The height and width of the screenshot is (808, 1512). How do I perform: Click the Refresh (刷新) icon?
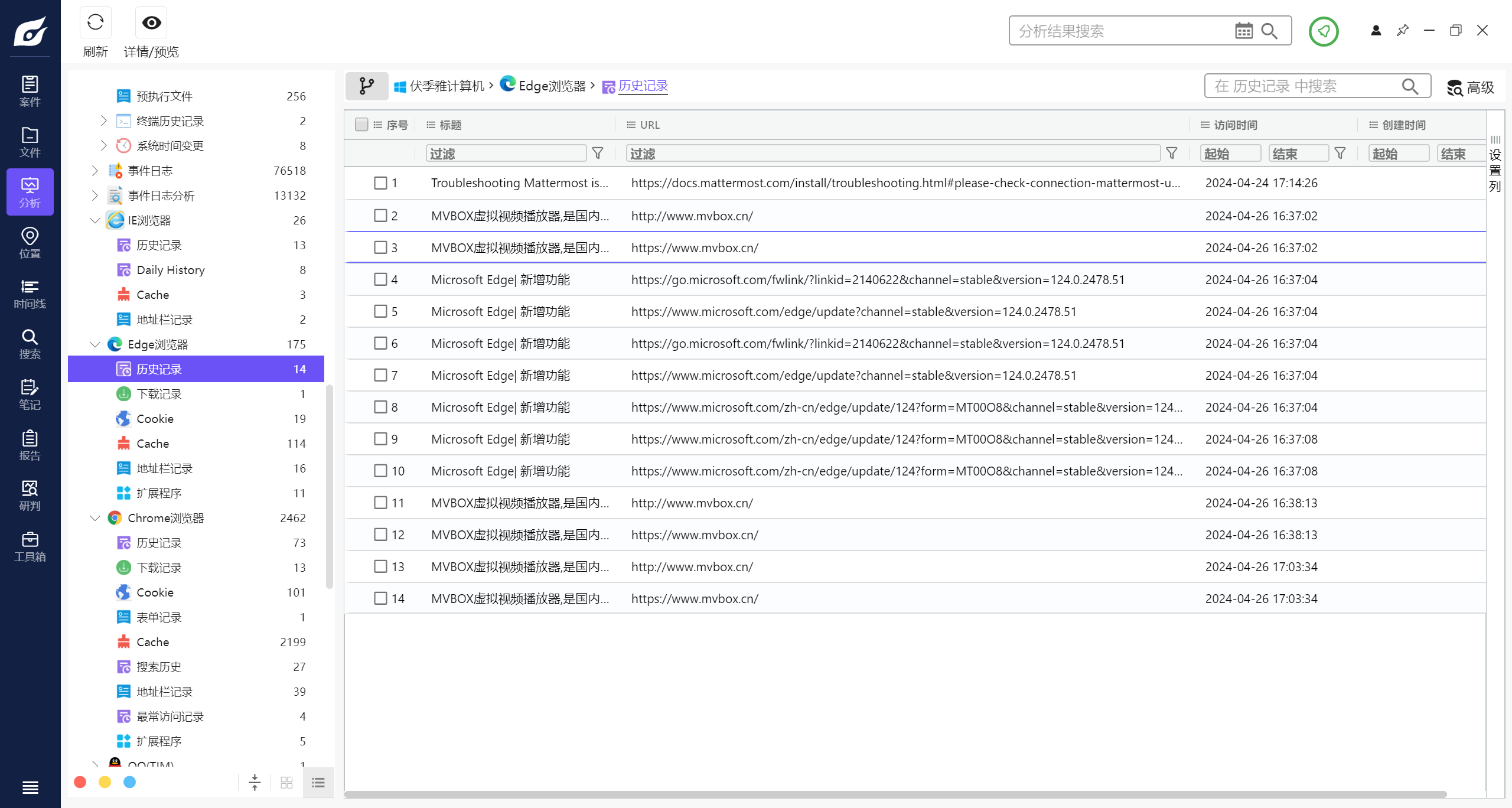point(95,23)
